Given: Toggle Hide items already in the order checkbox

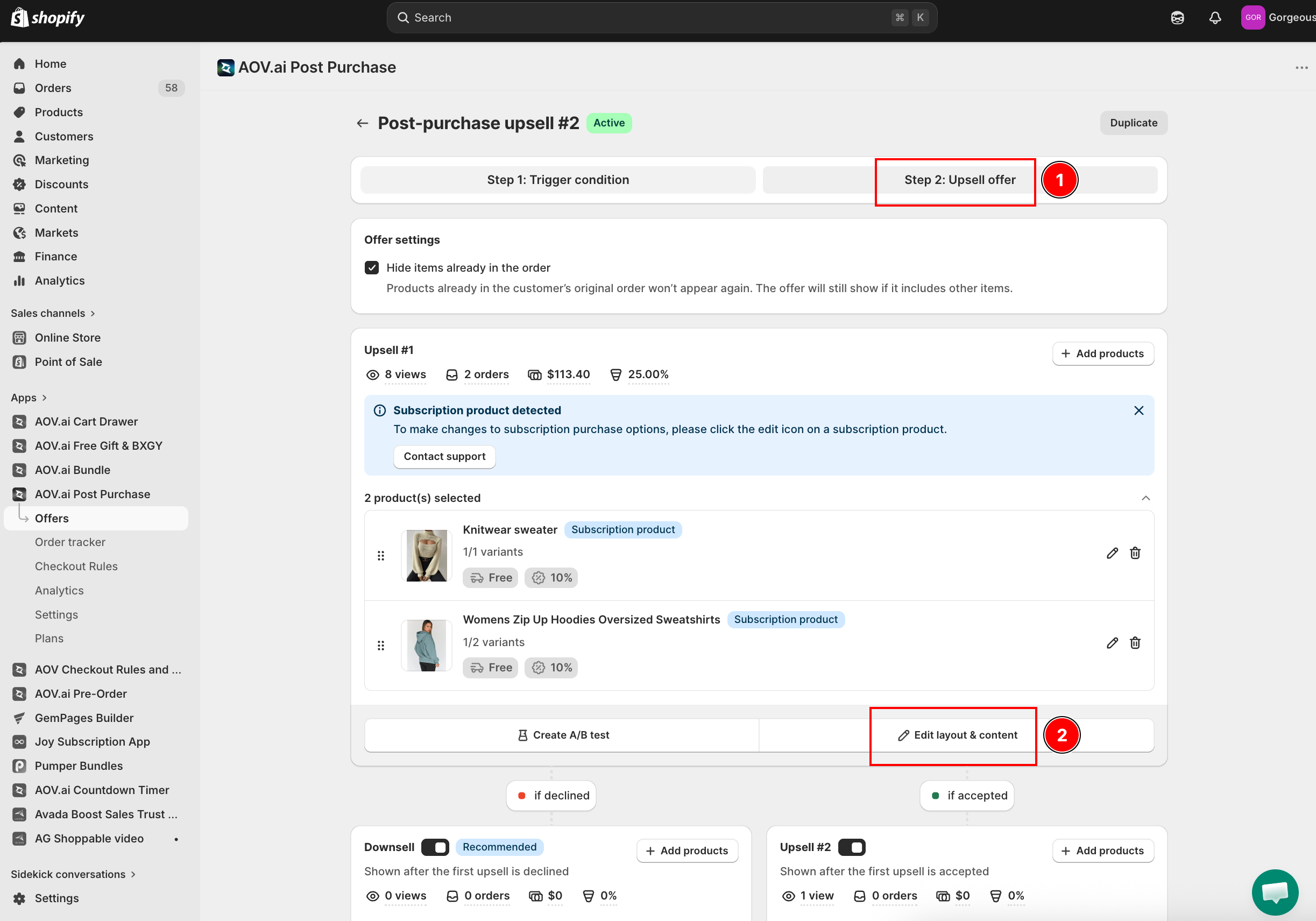Looking at the screenshot, I should tap(371, 268).
